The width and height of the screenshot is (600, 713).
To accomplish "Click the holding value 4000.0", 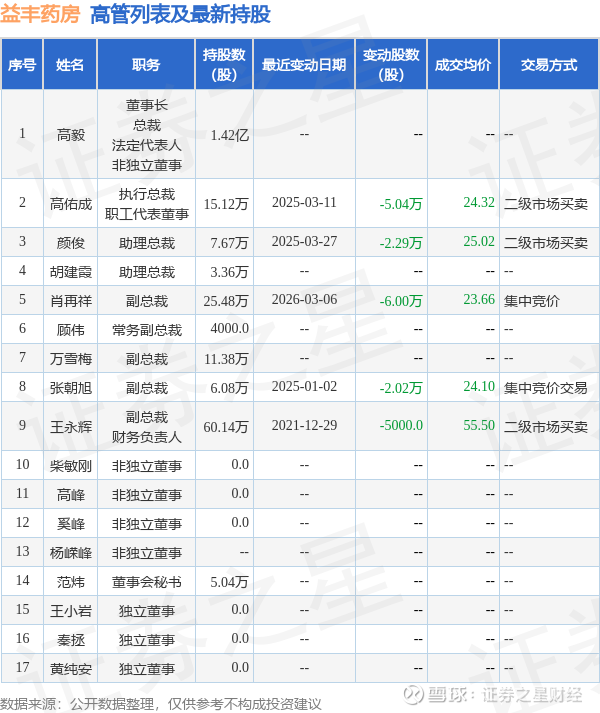I will coord(230,328).
